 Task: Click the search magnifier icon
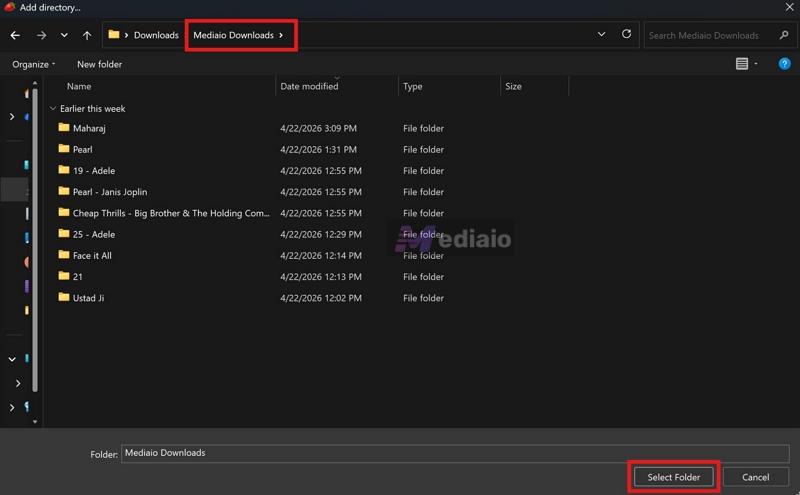click(784, 35)
